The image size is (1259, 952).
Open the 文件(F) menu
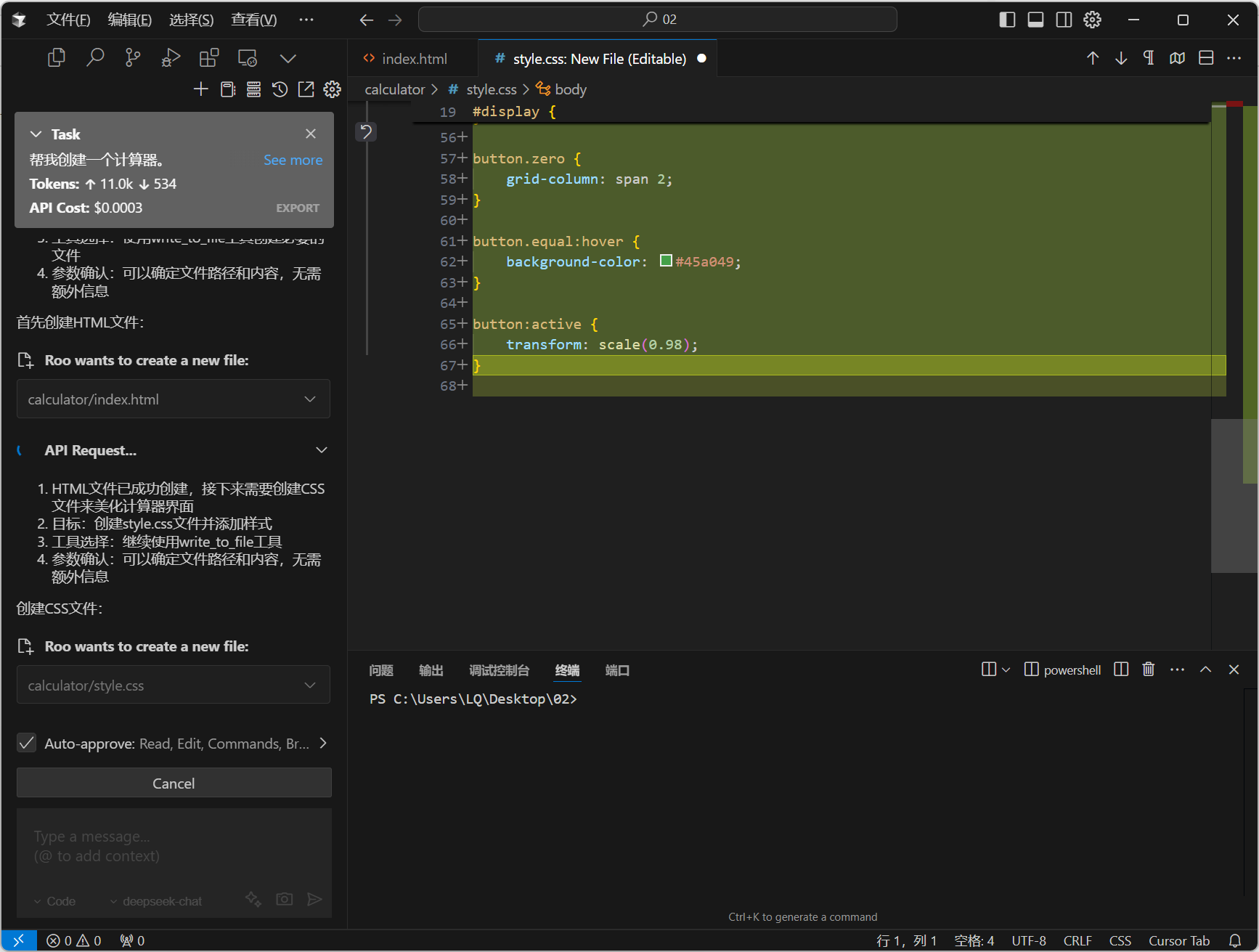click(68, 20)
